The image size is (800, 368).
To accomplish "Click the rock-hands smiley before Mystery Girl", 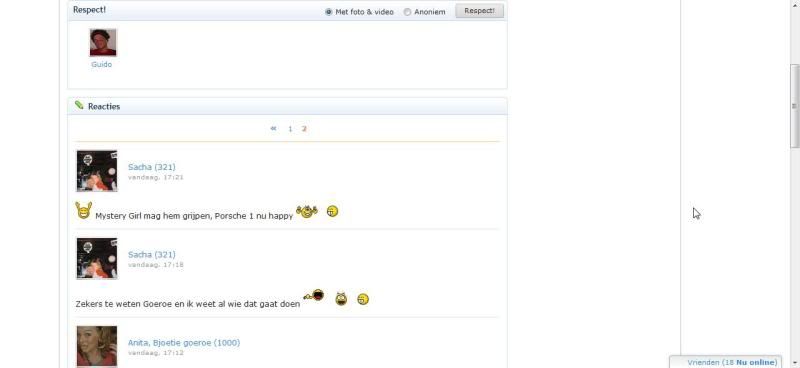I will (x=84, y=210).
